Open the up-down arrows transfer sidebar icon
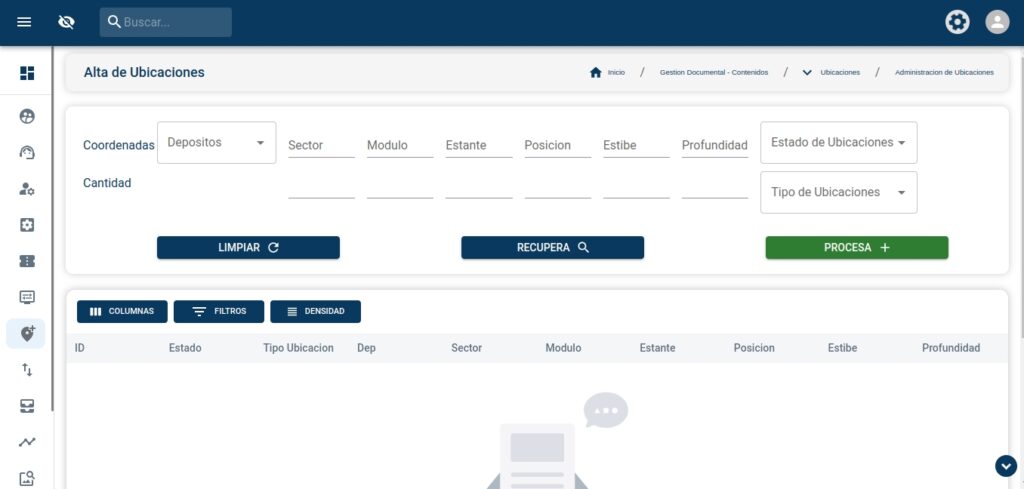The width and height of the screenshot is (1024, 489). pos(27,370)
